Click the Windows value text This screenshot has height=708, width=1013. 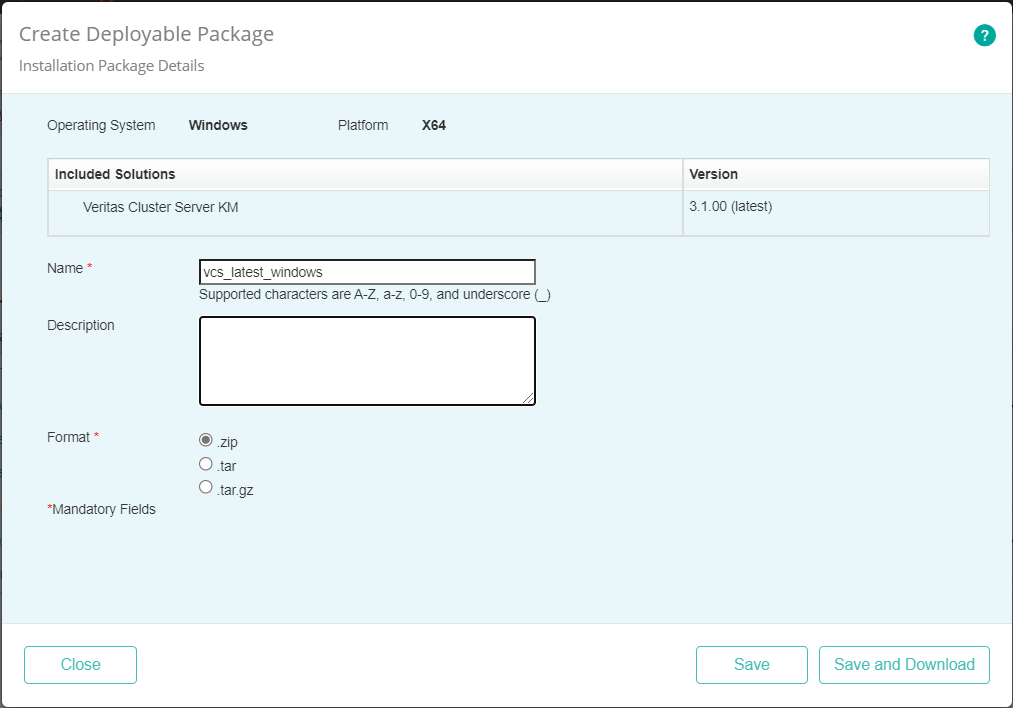tap(217, 125)
